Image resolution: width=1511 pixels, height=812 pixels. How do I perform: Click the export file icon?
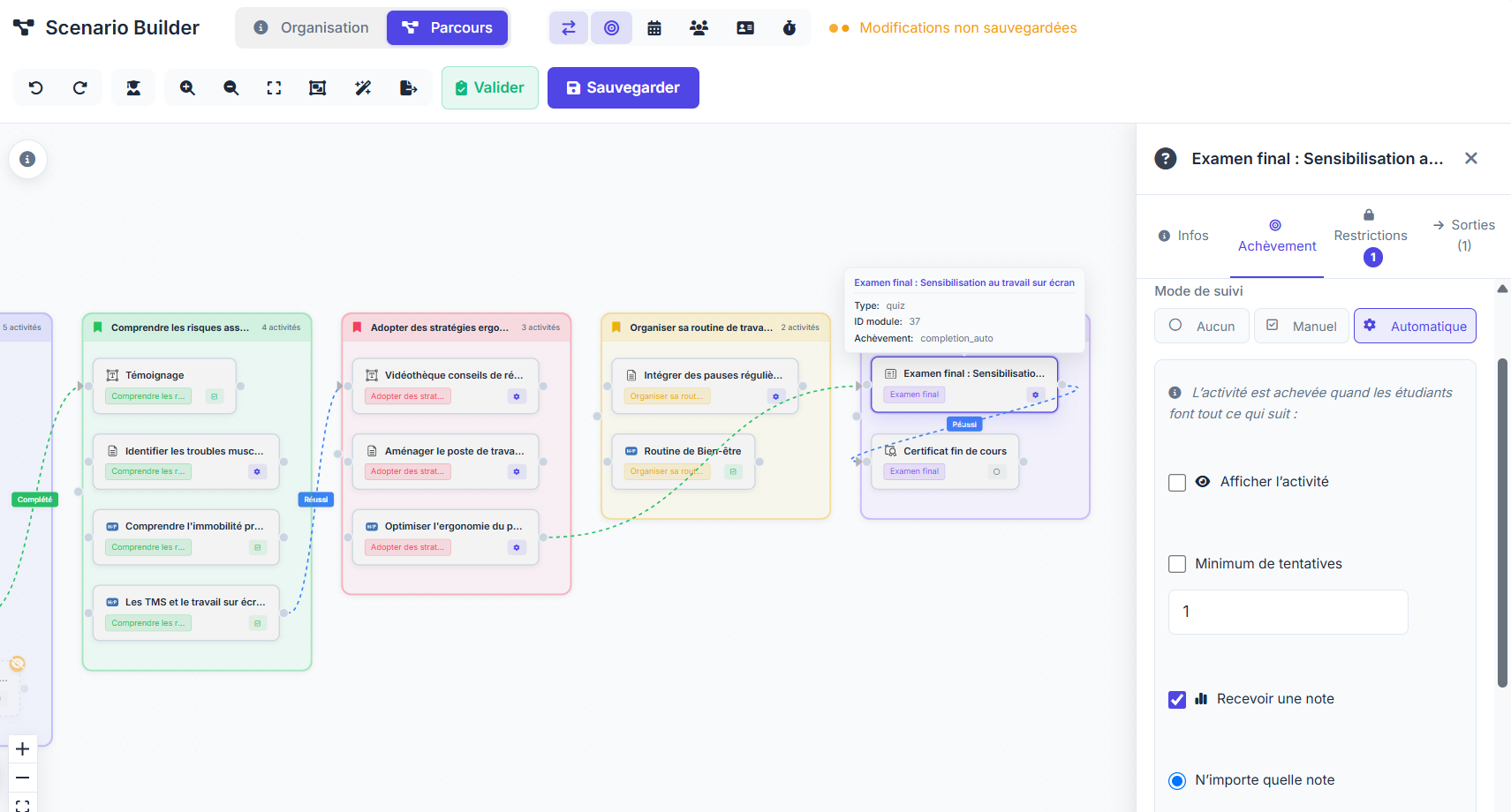408,87
